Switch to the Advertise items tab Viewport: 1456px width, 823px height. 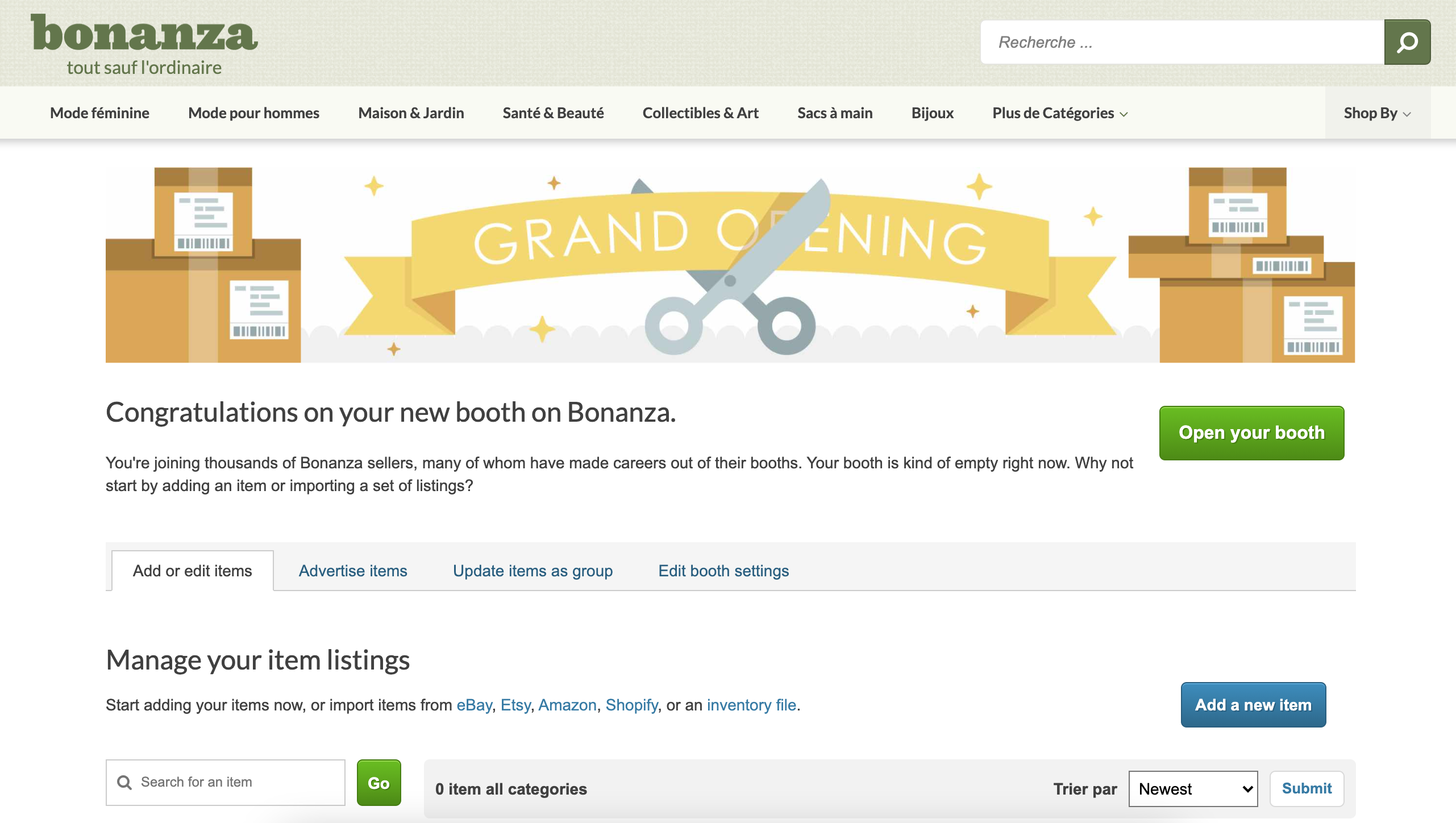click(x=353, y=571)
